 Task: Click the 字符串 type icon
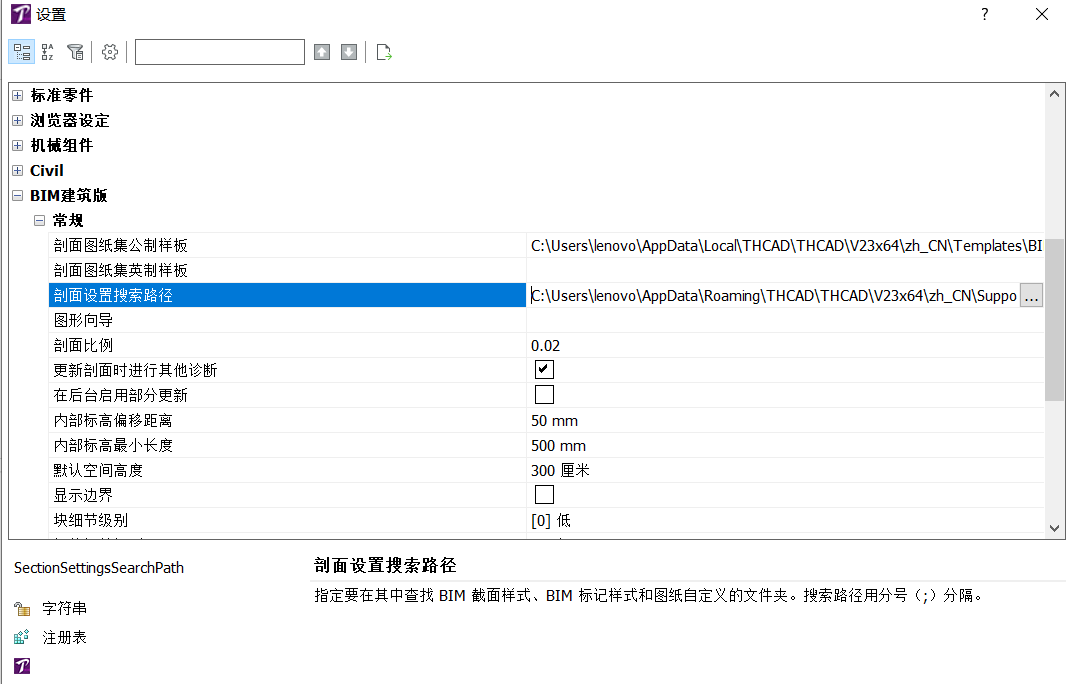click(x=22, y=609)
